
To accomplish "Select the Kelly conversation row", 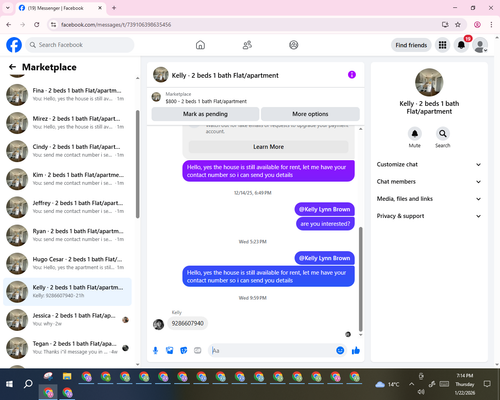I will tap(67, 292).
